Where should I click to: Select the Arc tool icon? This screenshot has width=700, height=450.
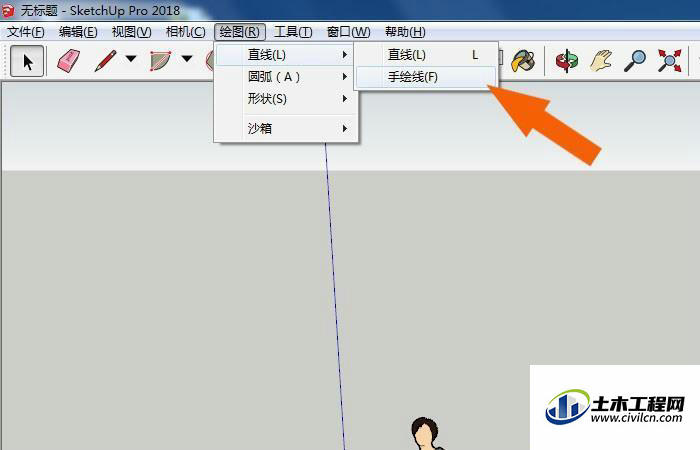(x=160, y=61)
